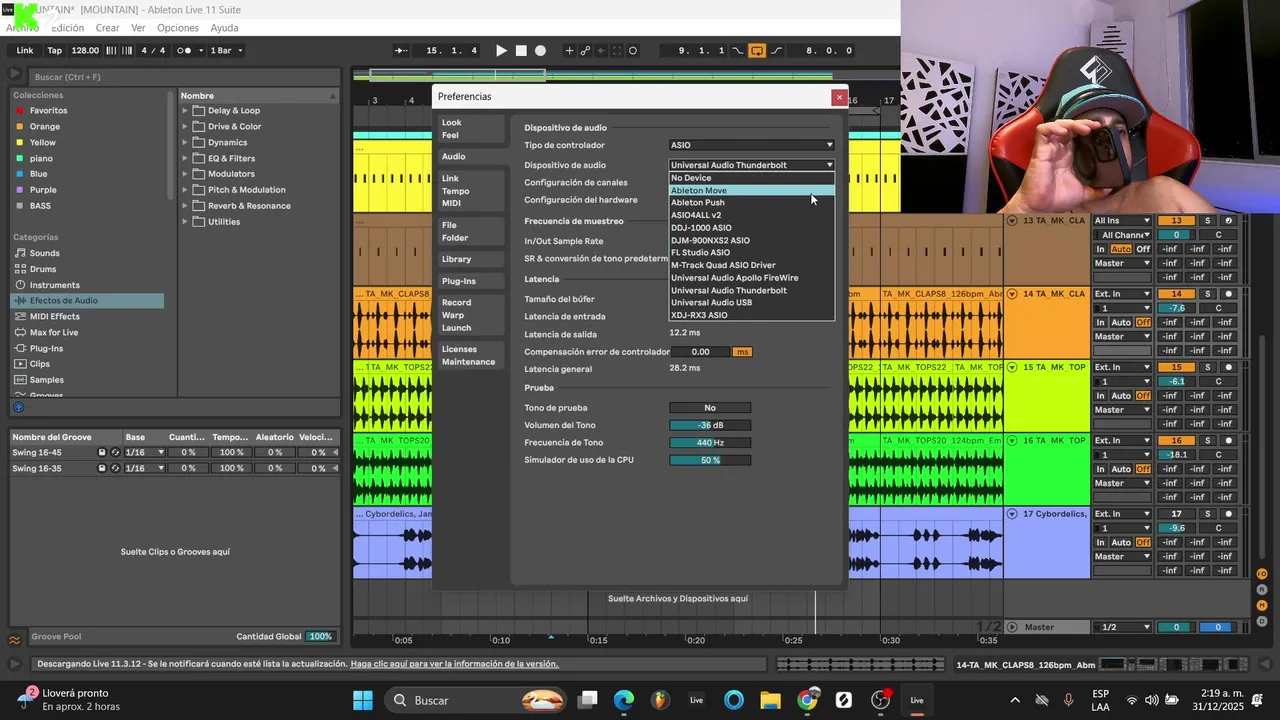Open track 14 Ext. In input dropdown

click(x=1122, y=294)
